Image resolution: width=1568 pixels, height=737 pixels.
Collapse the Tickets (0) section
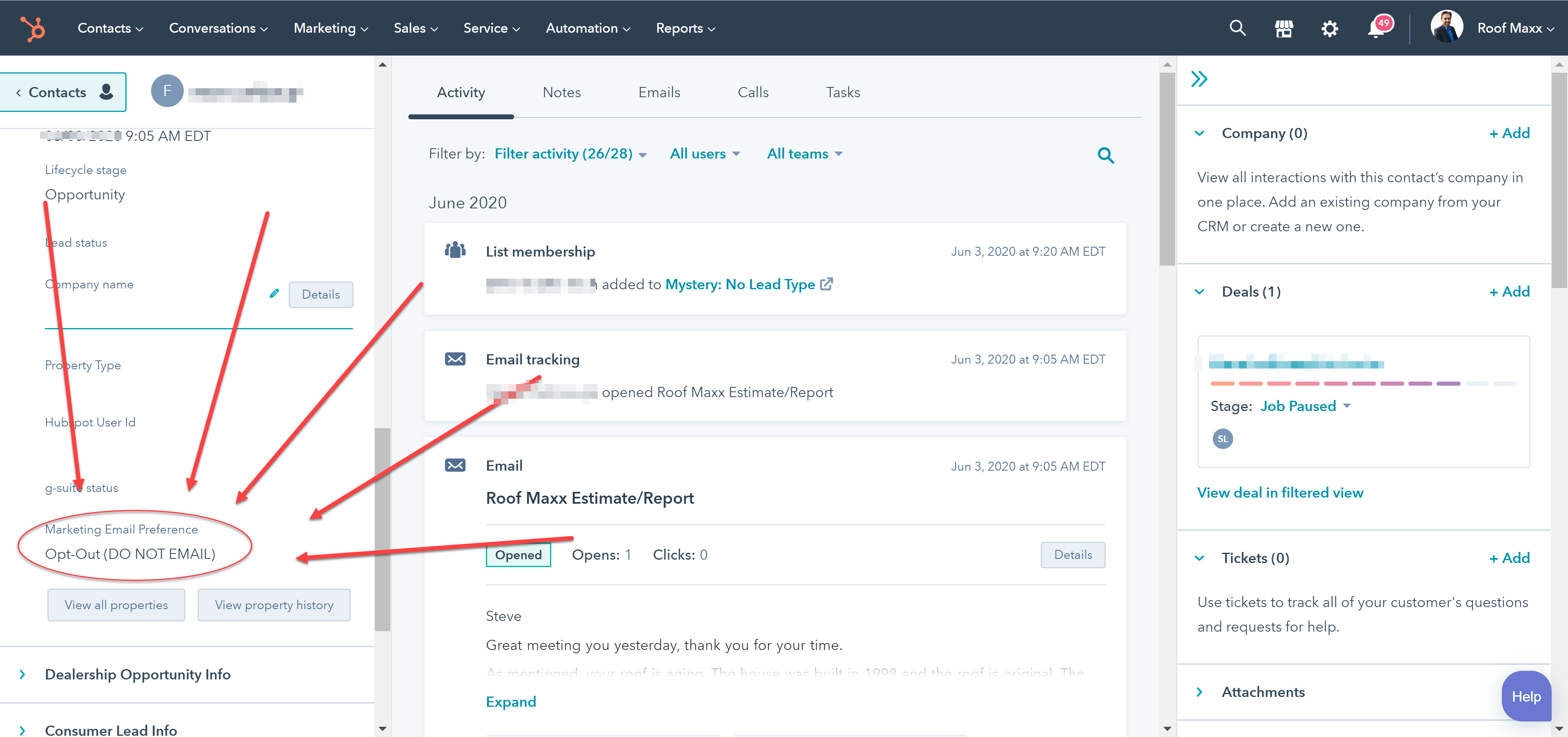(x=1199, y=557)
